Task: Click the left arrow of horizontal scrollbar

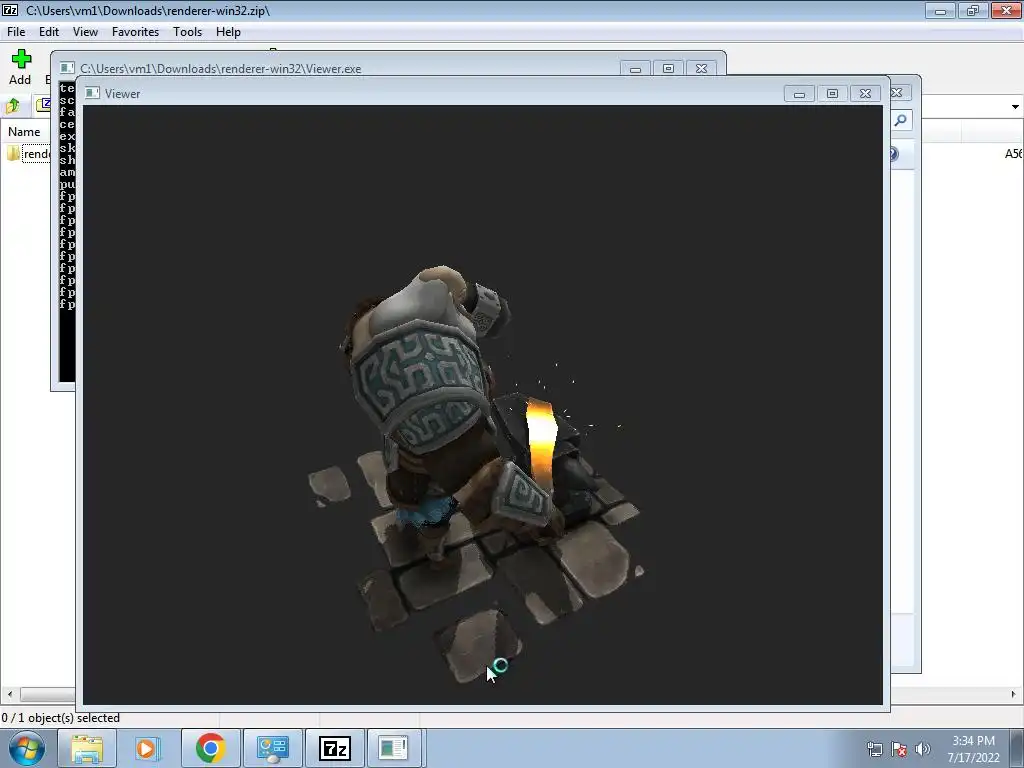Action: [9, 694]
